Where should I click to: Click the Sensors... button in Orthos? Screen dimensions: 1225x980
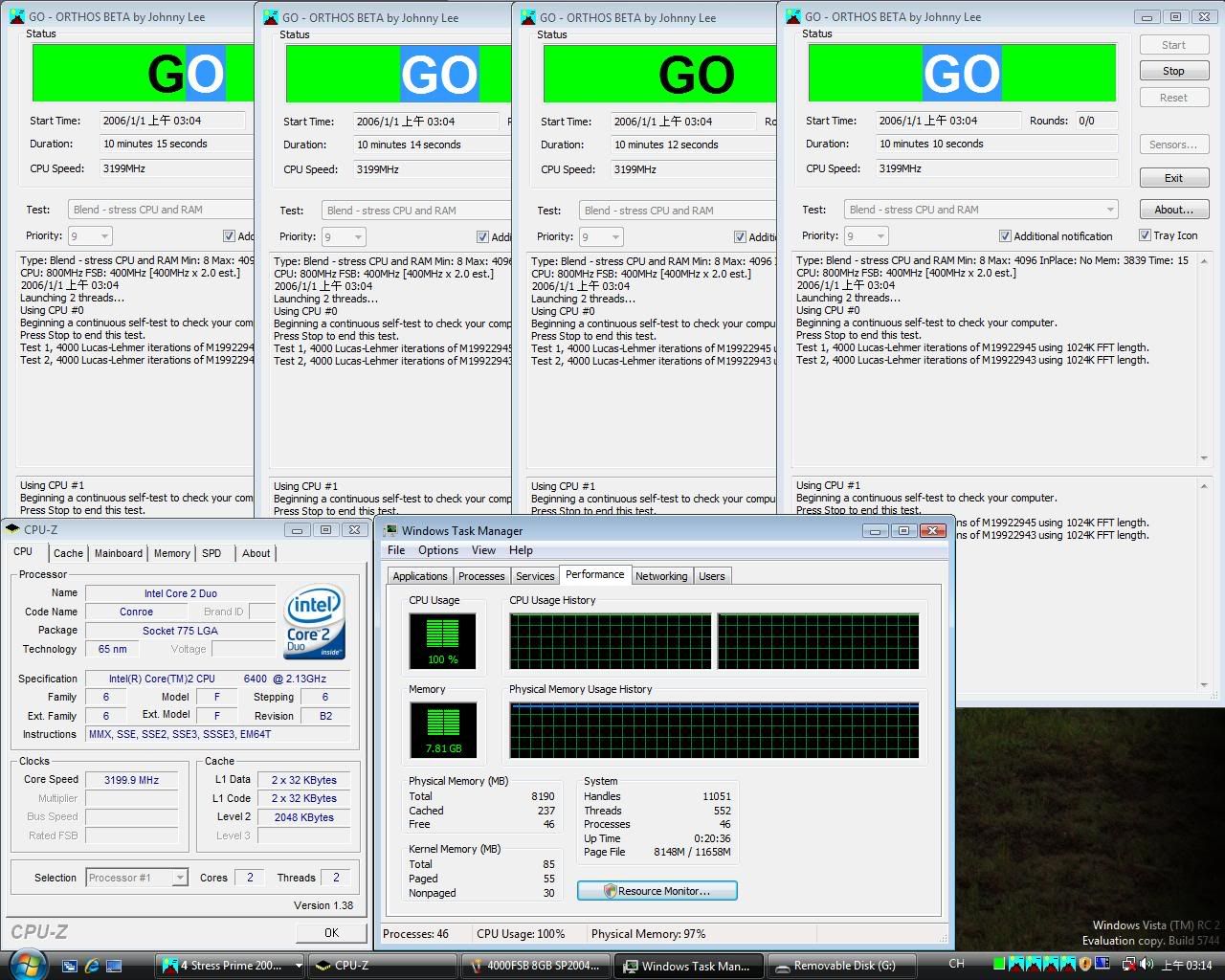1173,145
